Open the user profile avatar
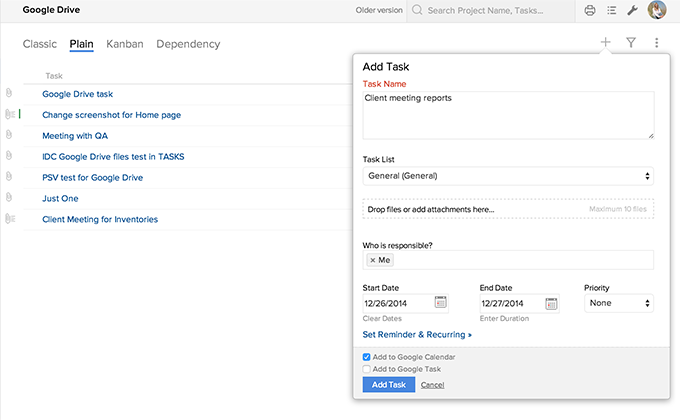The height and width of the screenshot is (420, 680). (x=657, y=10)
